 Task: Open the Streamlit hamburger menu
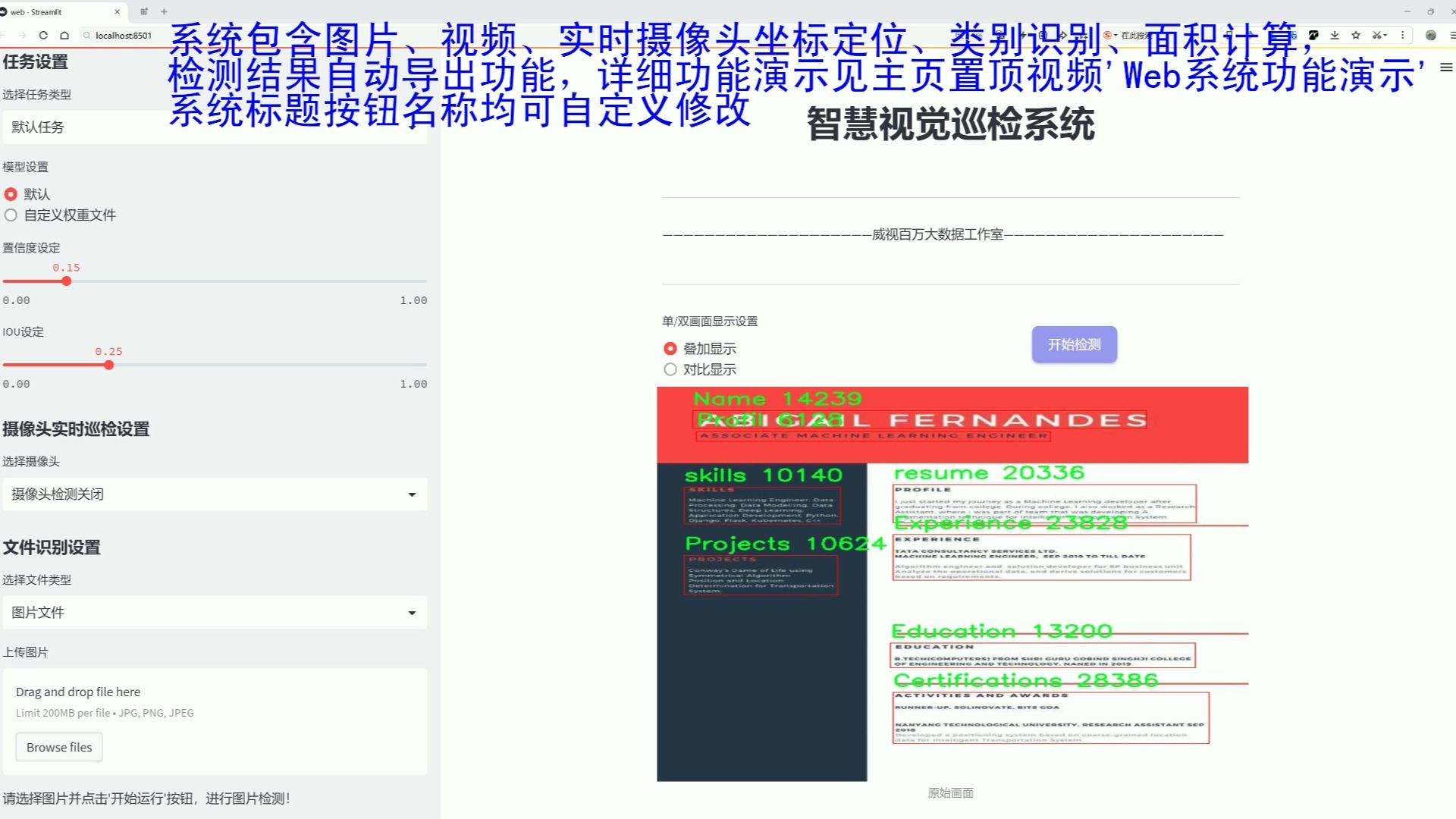tap(1446, 67)
